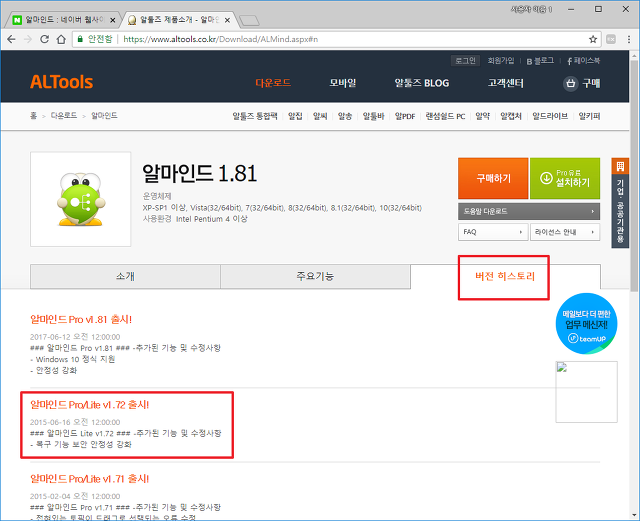Click the green secure padlock icon

(x=80, y=39)
